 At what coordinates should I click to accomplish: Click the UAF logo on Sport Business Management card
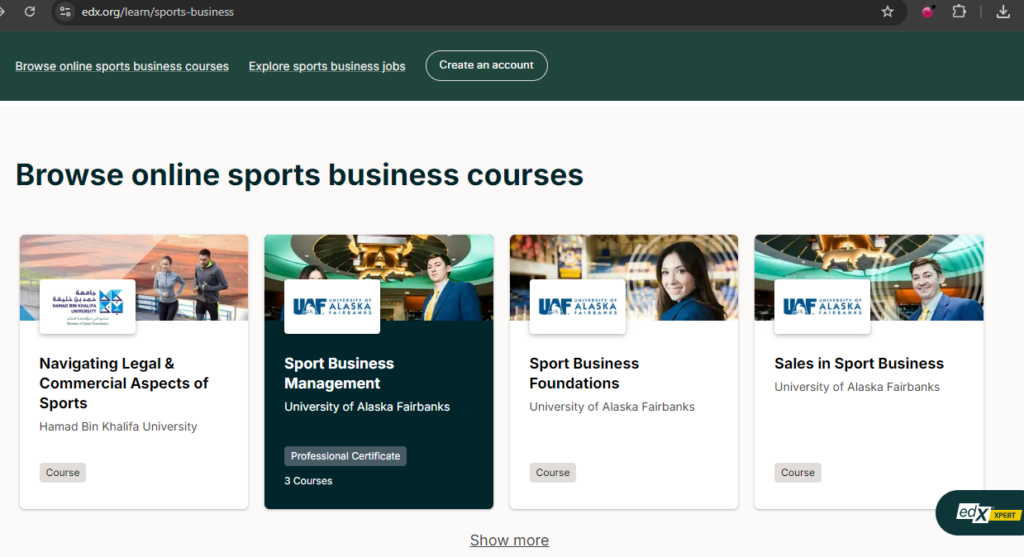click(x=332, y=307)
